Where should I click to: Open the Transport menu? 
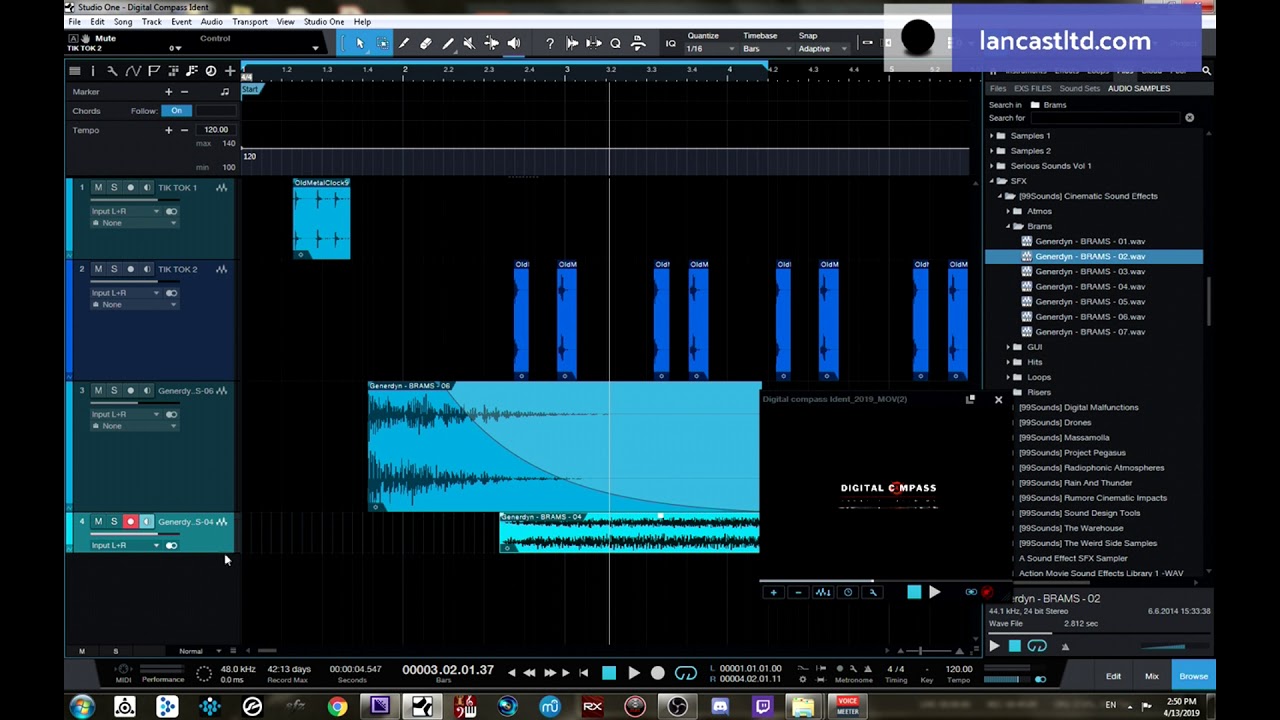coord(250,21)
